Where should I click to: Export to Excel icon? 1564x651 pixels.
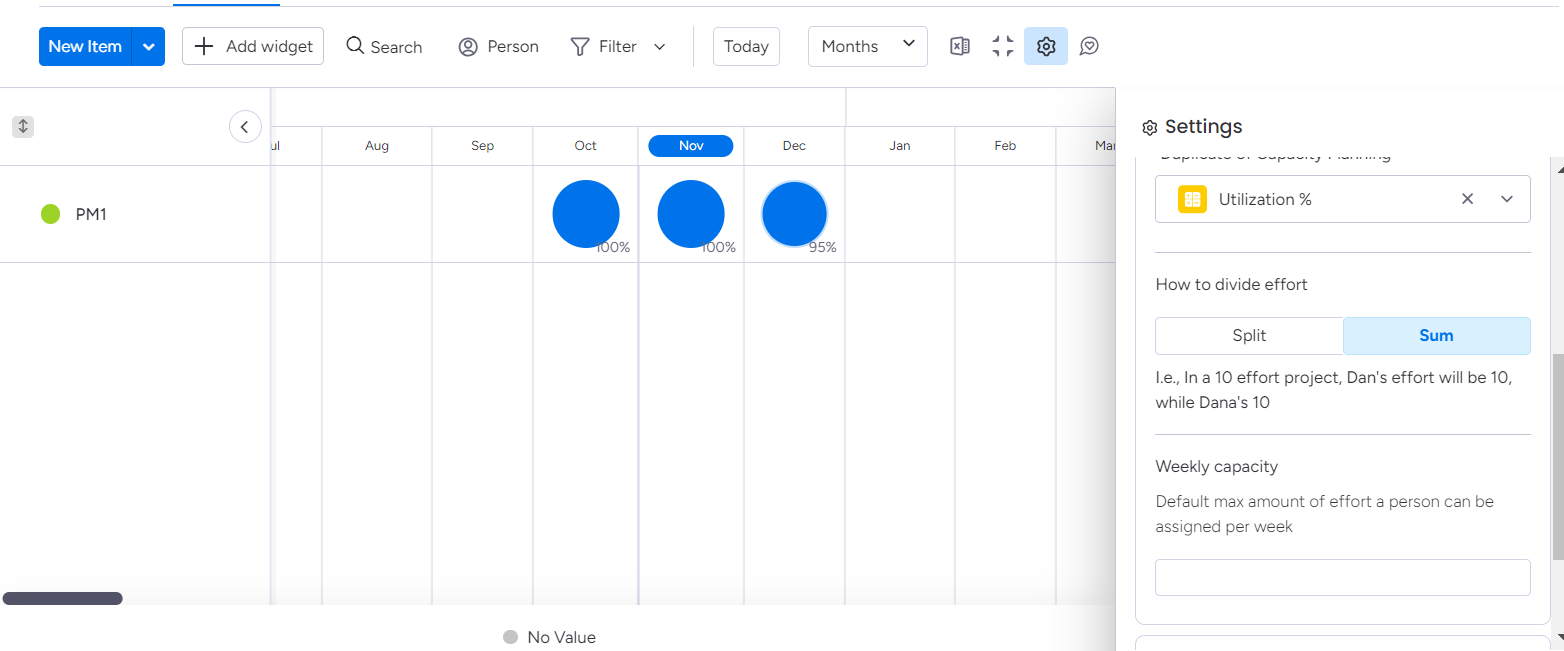coord(960,46)
